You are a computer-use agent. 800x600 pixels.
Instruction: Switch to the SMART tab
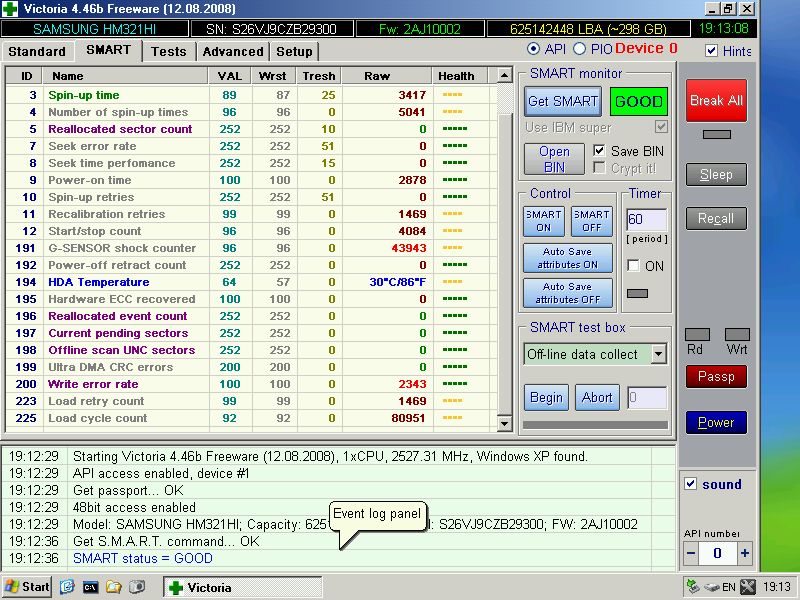point(108,50)
